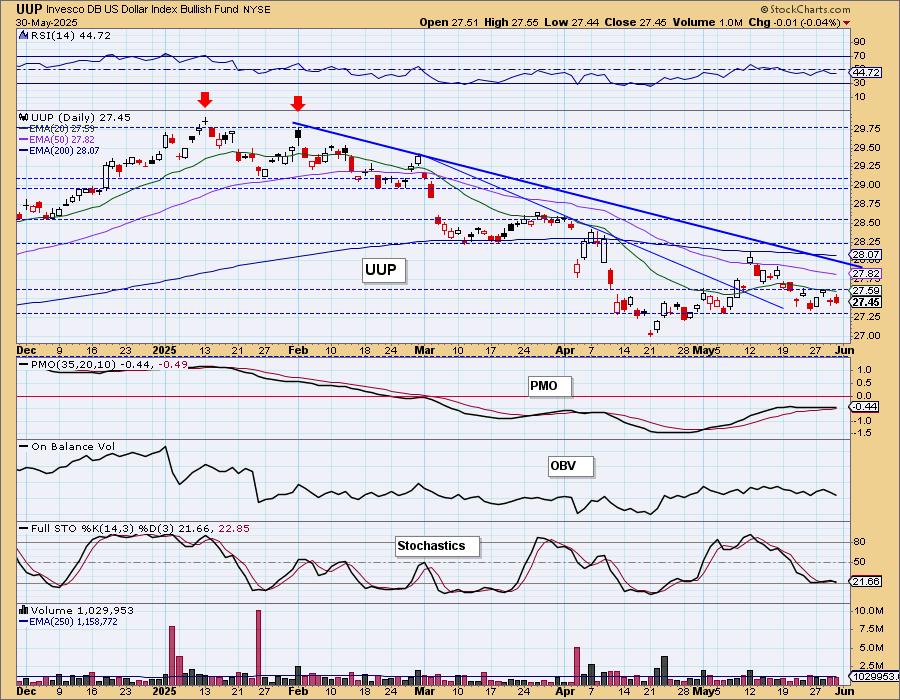
Task: Click the red down-triangle beside Chg value
Action: click(847, 23)
